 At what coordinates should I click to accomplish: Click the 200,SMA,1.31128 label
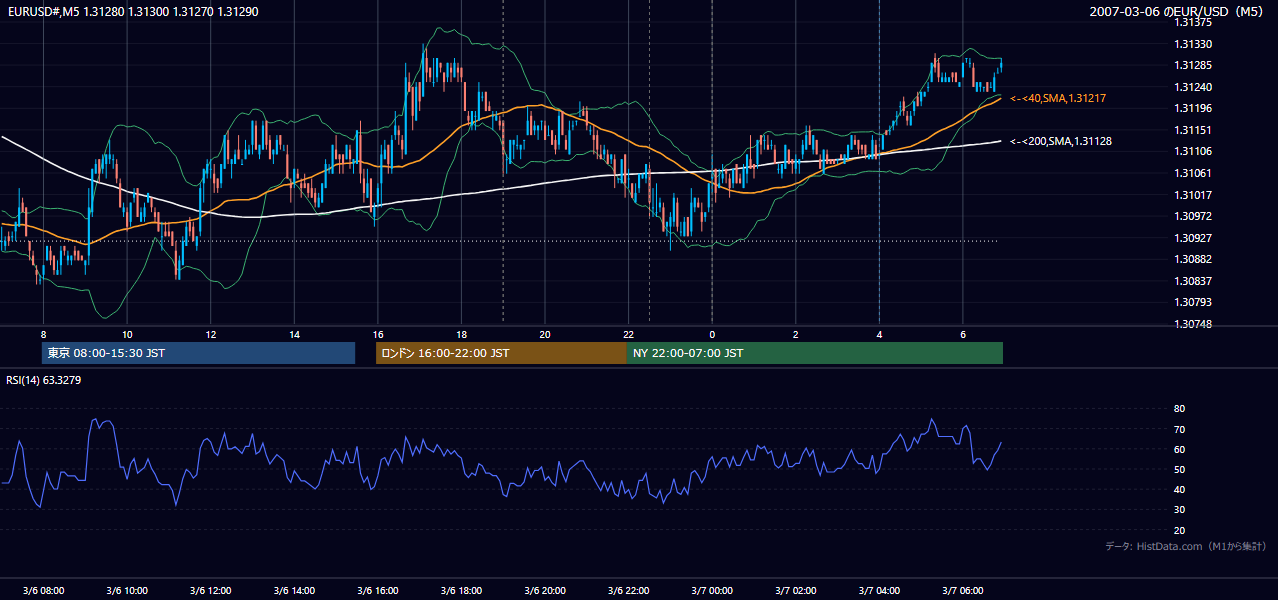[x=1061, y=141]
